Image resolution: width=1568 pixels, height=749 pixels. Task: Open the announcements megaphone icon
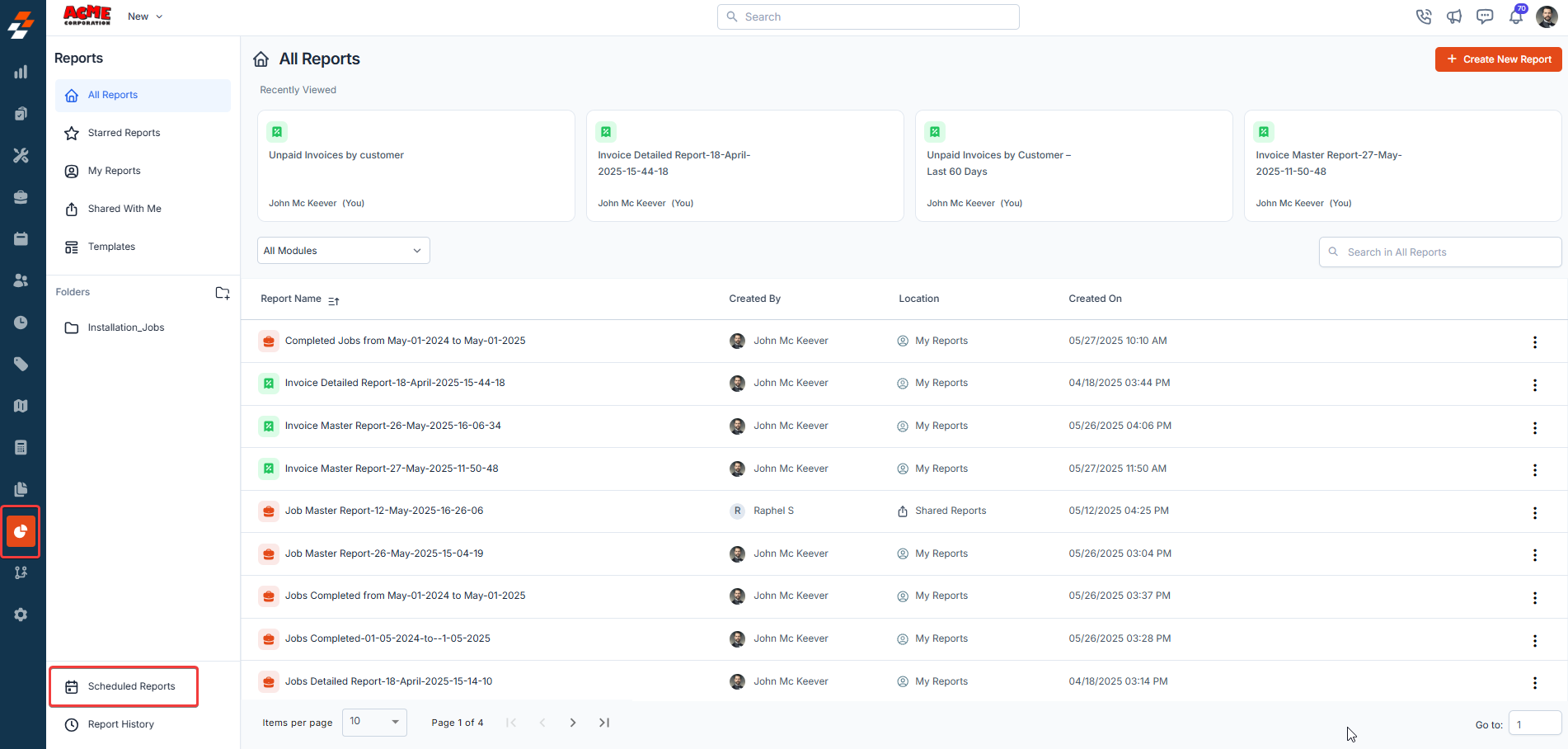point(1454,16)
